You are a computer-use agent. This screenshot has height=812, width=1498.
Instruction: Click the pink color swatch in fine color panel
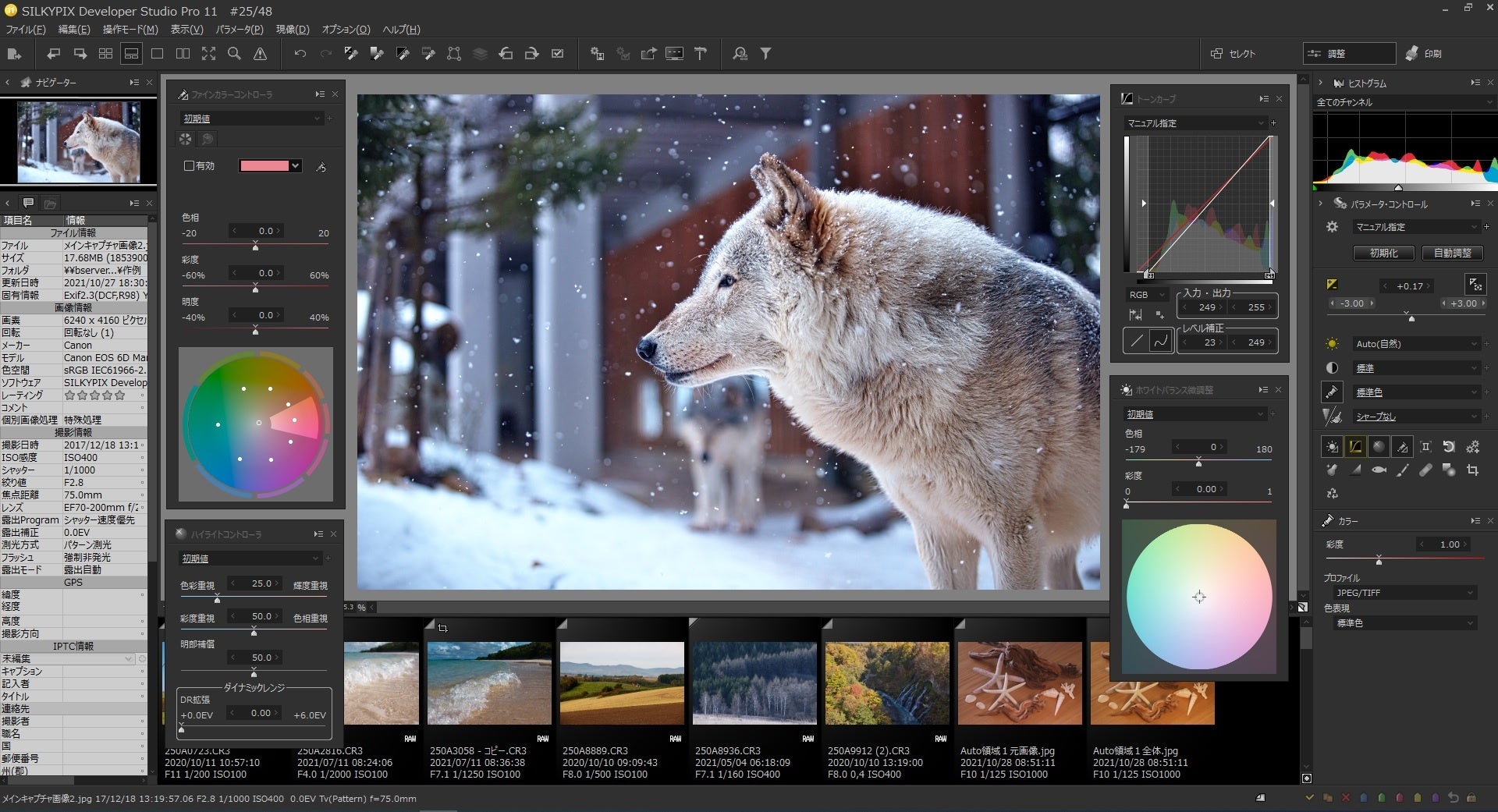(264, 166)
